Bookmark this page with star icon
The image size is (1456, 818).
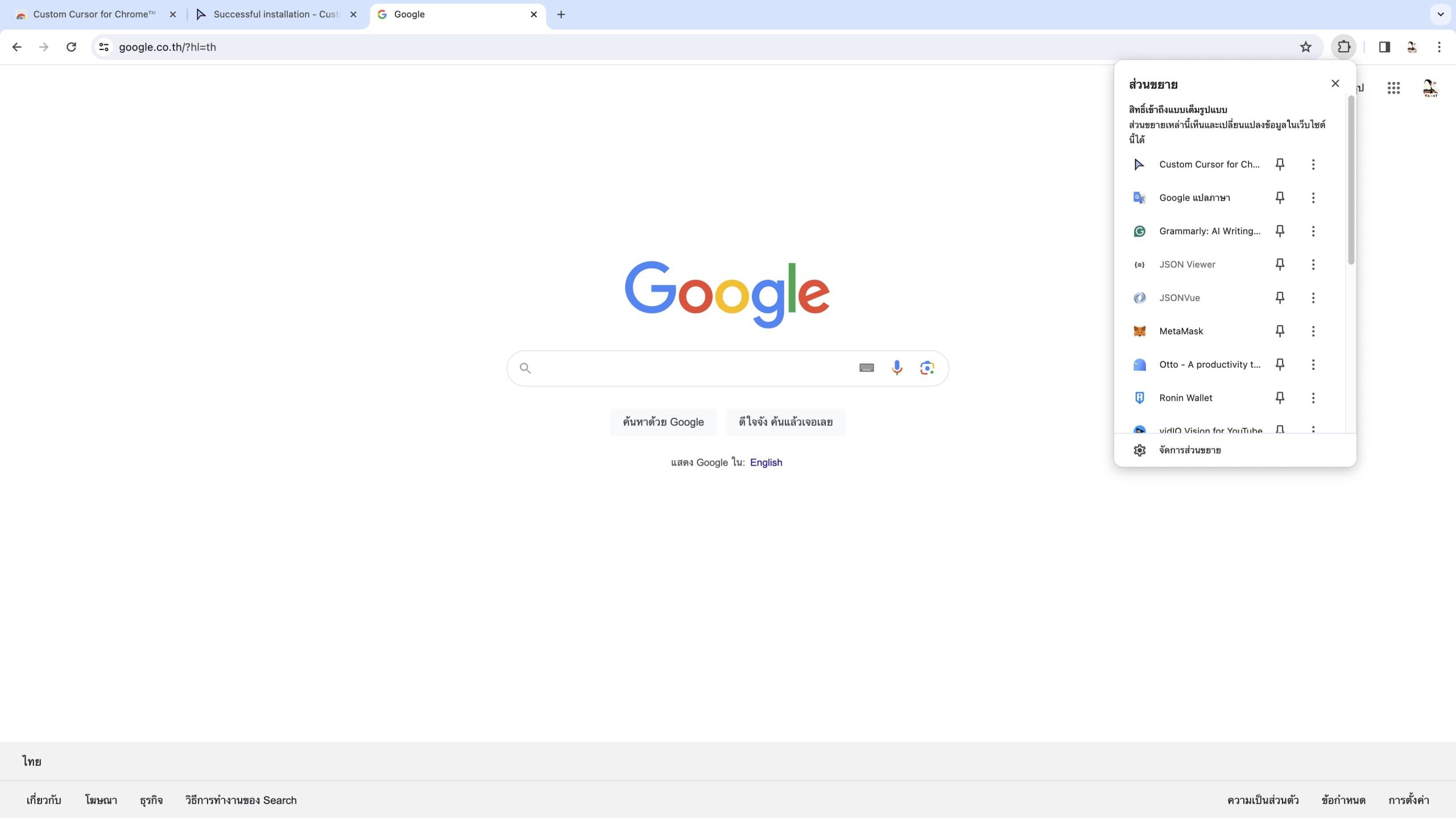1305,47
